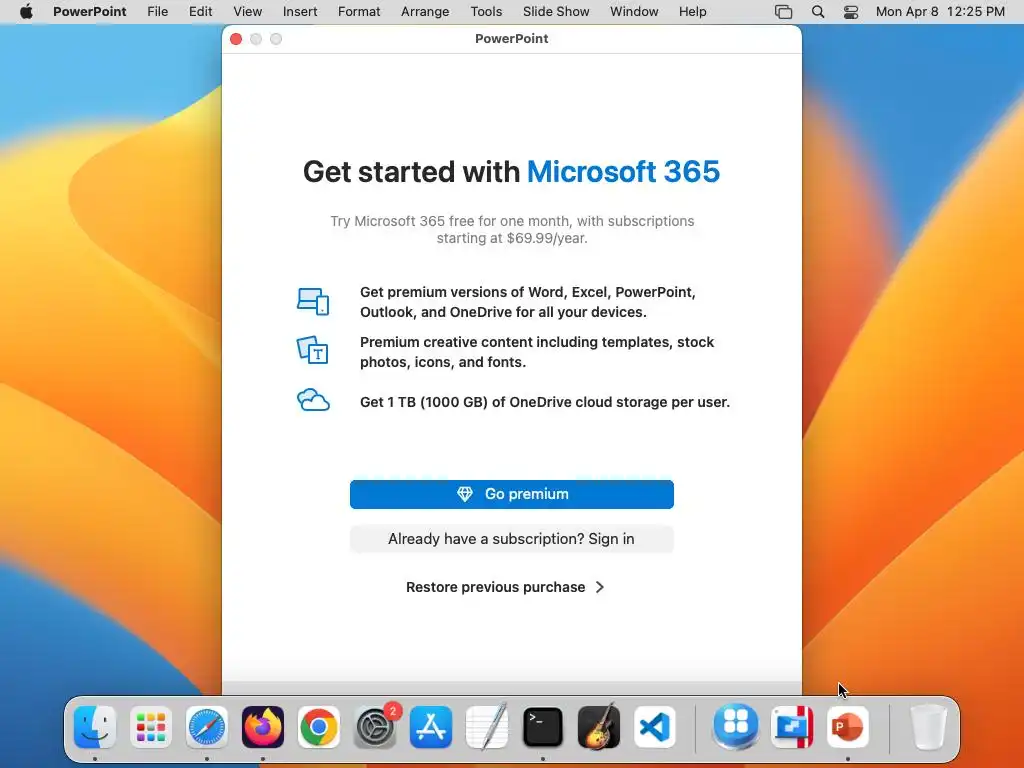The image size is (1024, 768).
Task: Open the Slide Show menu
Action: point(556,12)
